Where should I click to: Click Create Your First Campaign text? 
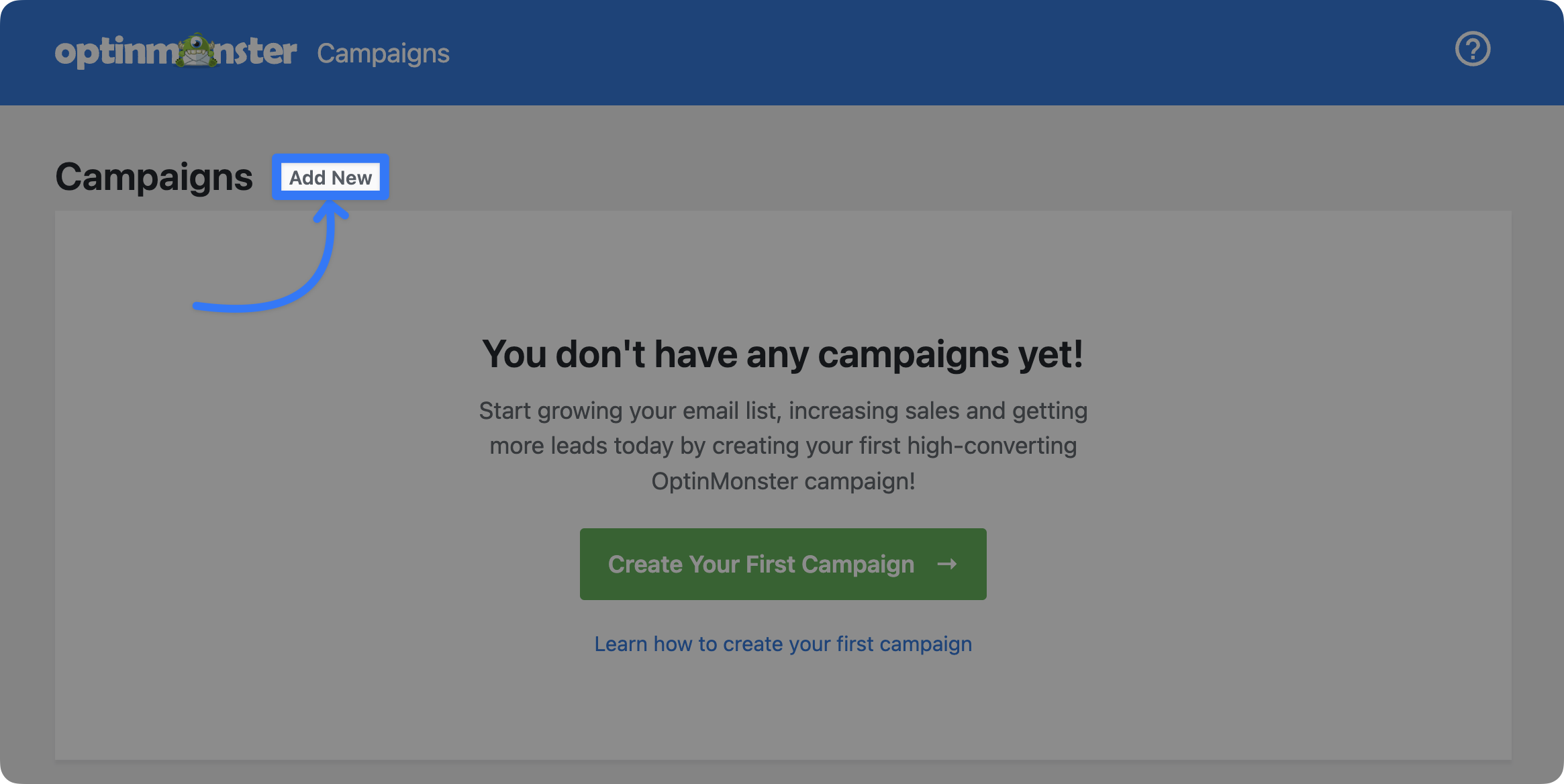[x=761, y=565]
